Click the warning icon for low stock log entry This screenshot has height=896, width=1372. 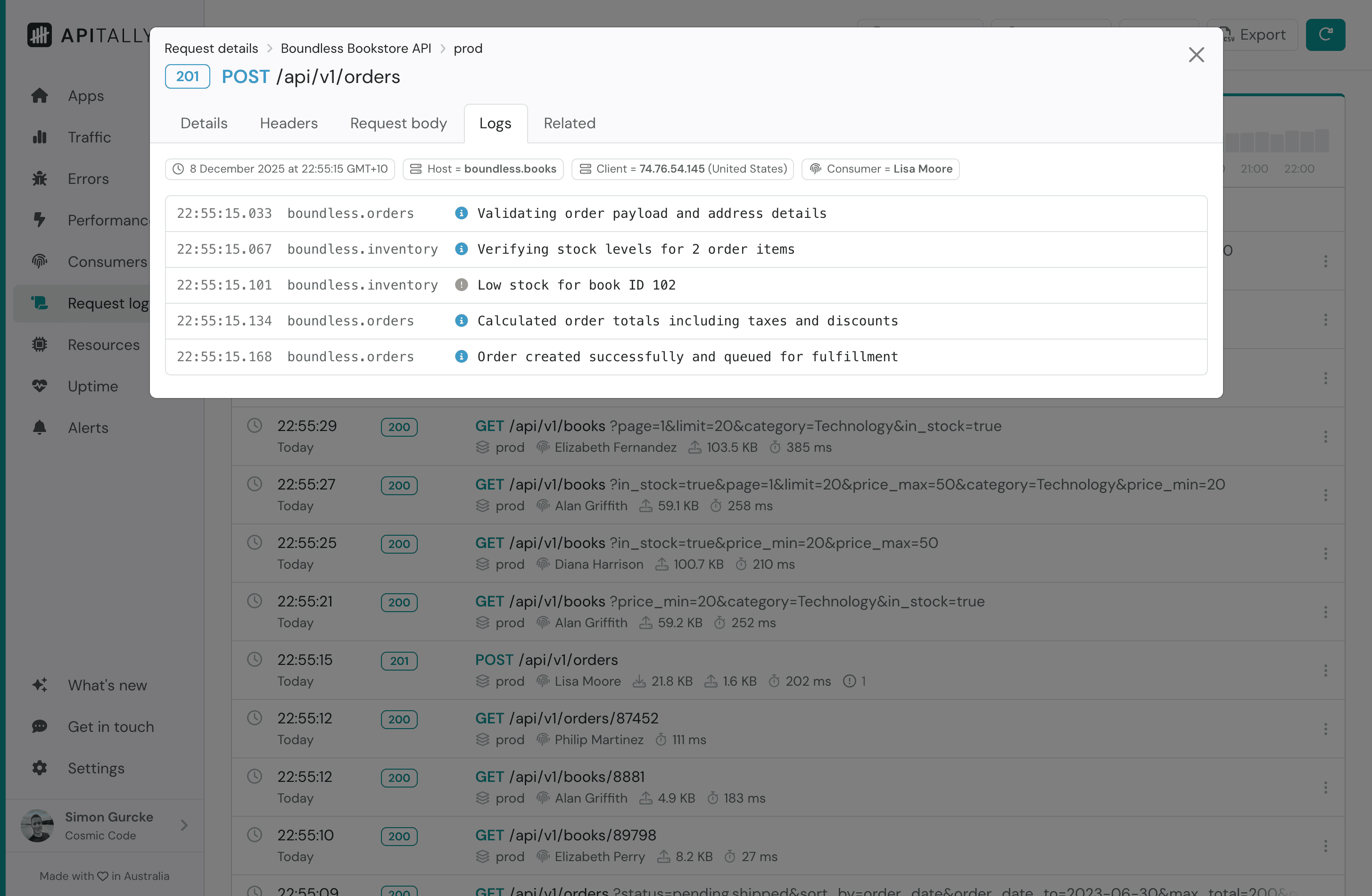point(461,284)
